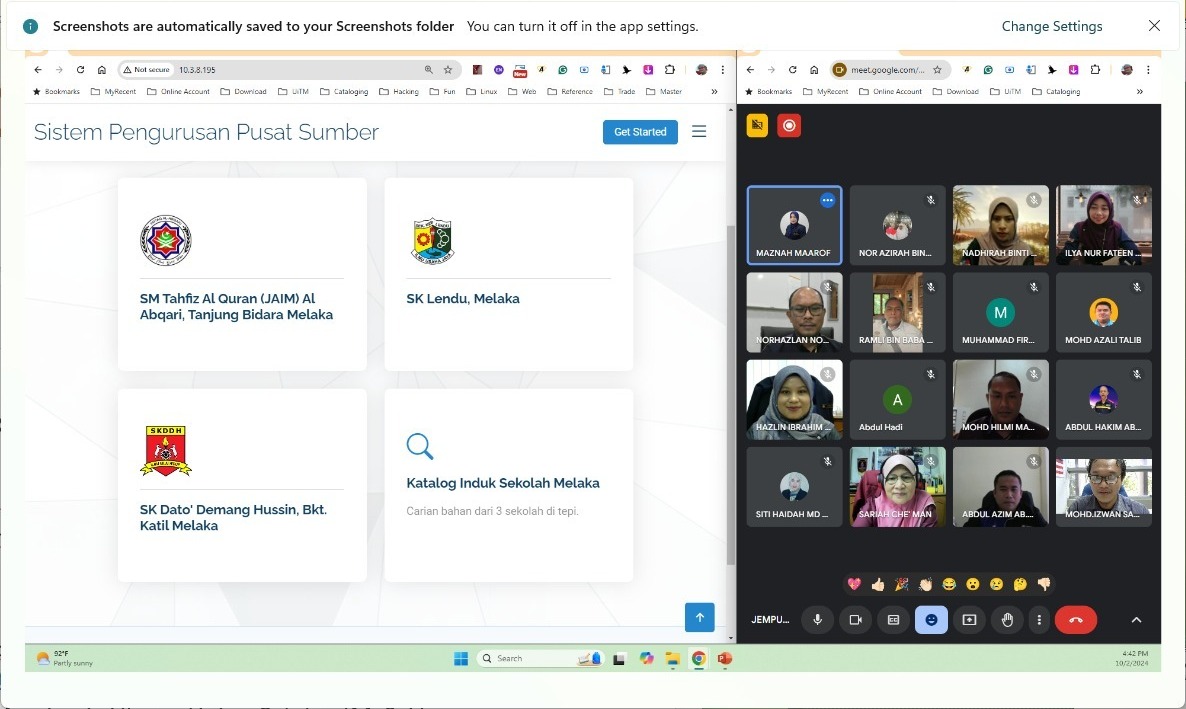Viewport: 1186px width, 709px height.
Task: Open the hamburger menu on Pusat Sumber site
Action: (x=699, y=132)
